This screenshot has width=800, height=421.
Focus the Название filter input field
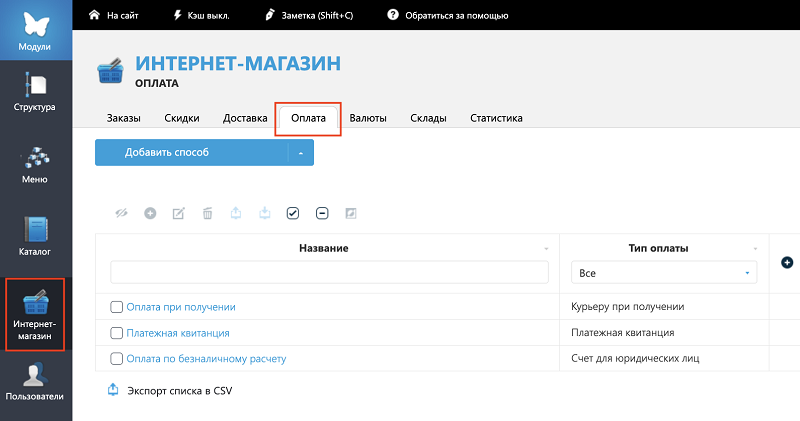[330, 272]
